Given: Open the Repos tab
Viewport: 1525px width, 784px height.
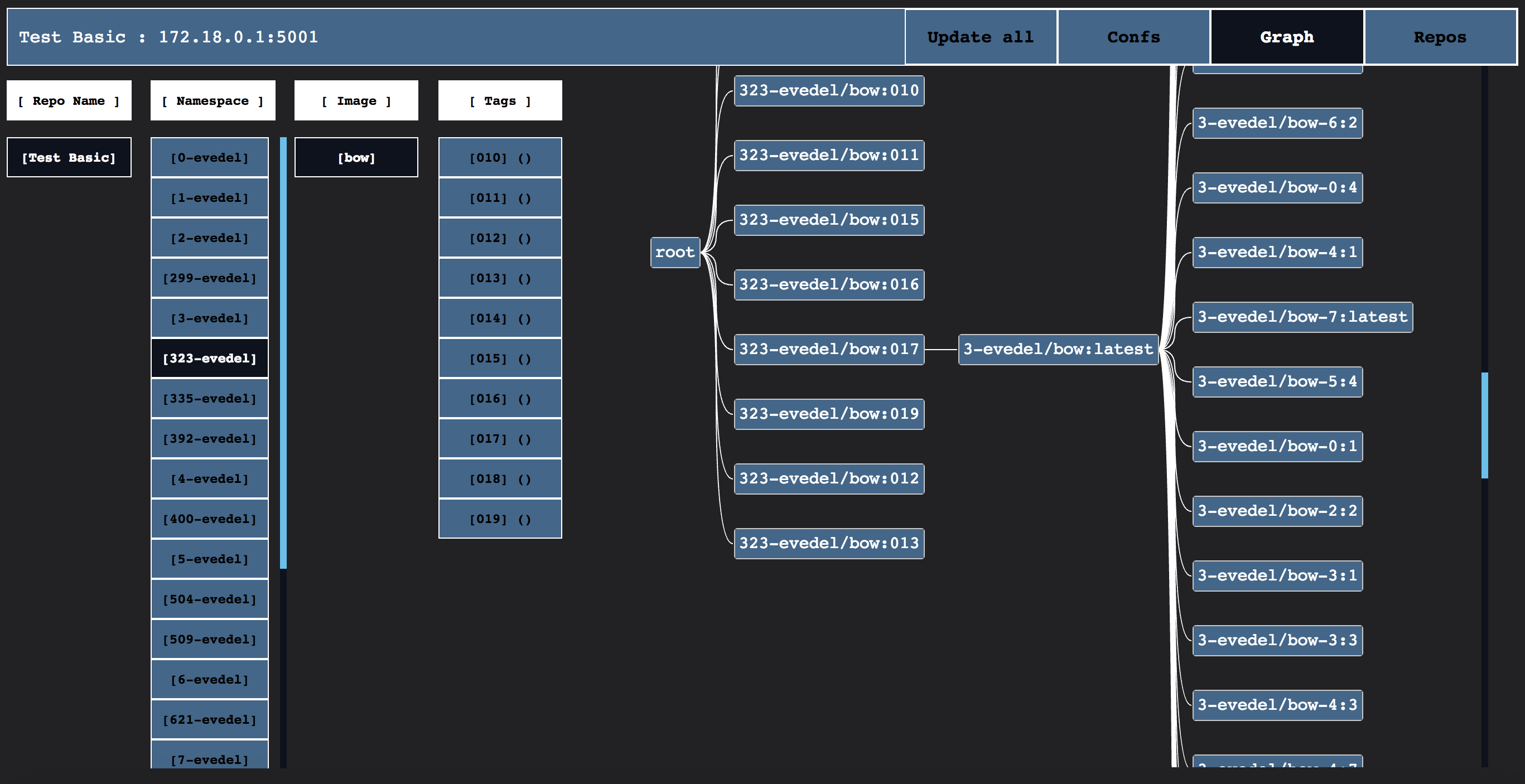Looking at the screenshot, I should tap(1440, 37).
